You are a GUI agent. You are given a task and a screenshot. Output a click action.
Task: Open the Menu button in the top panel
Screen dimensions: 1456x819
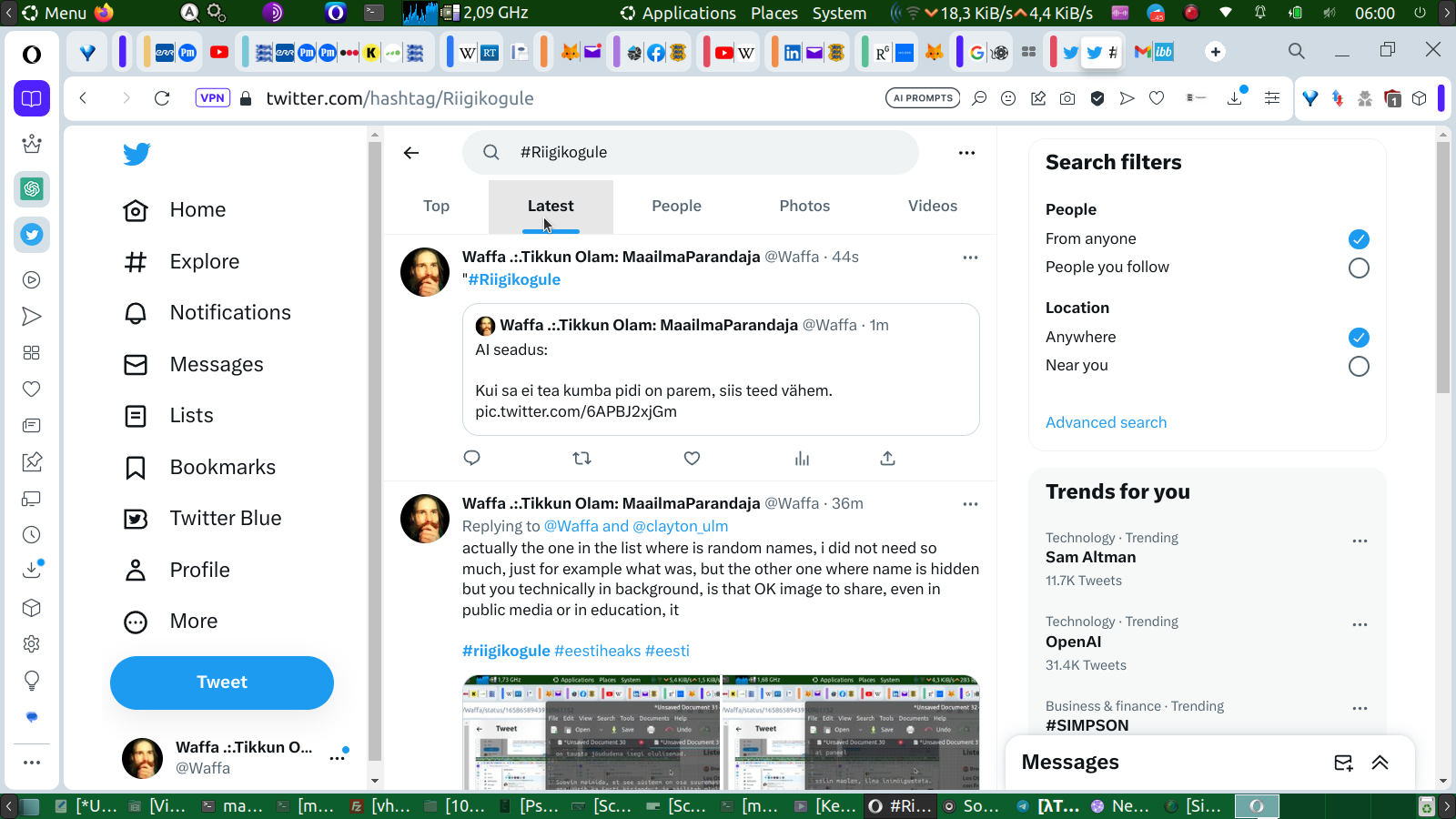point(54,13)
